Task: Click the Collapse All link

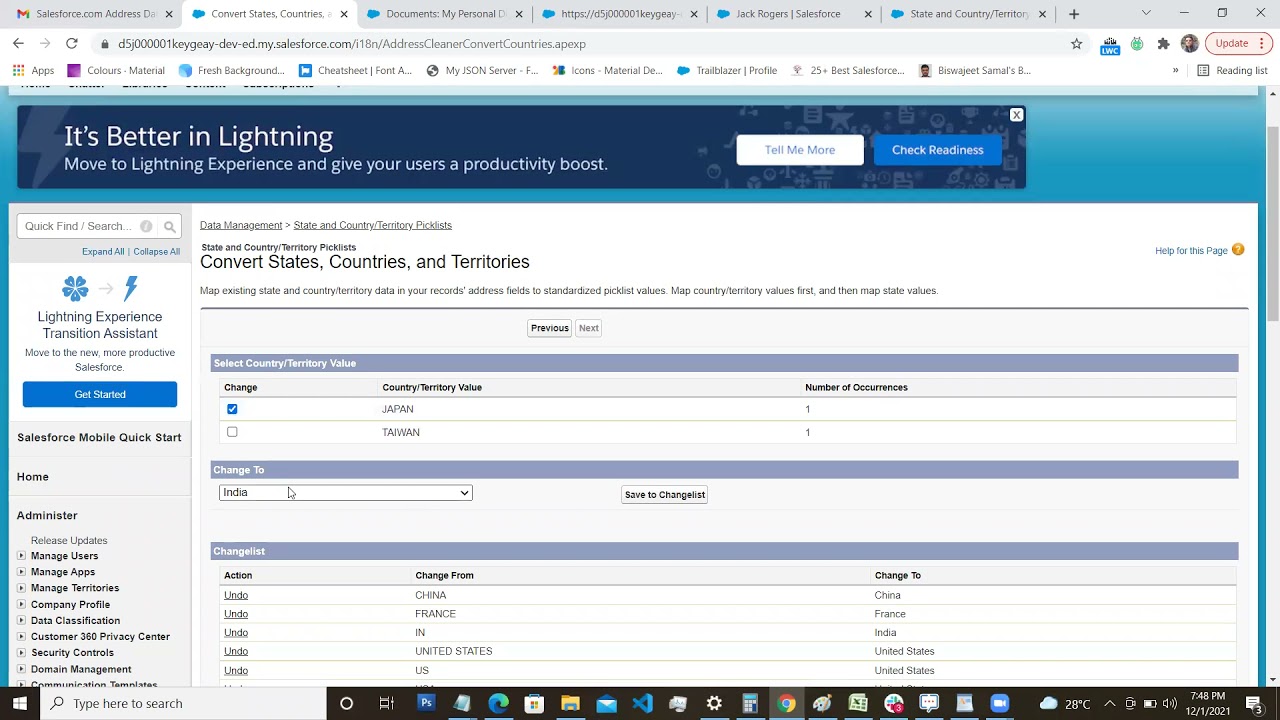Action: [x=157, y=251]
